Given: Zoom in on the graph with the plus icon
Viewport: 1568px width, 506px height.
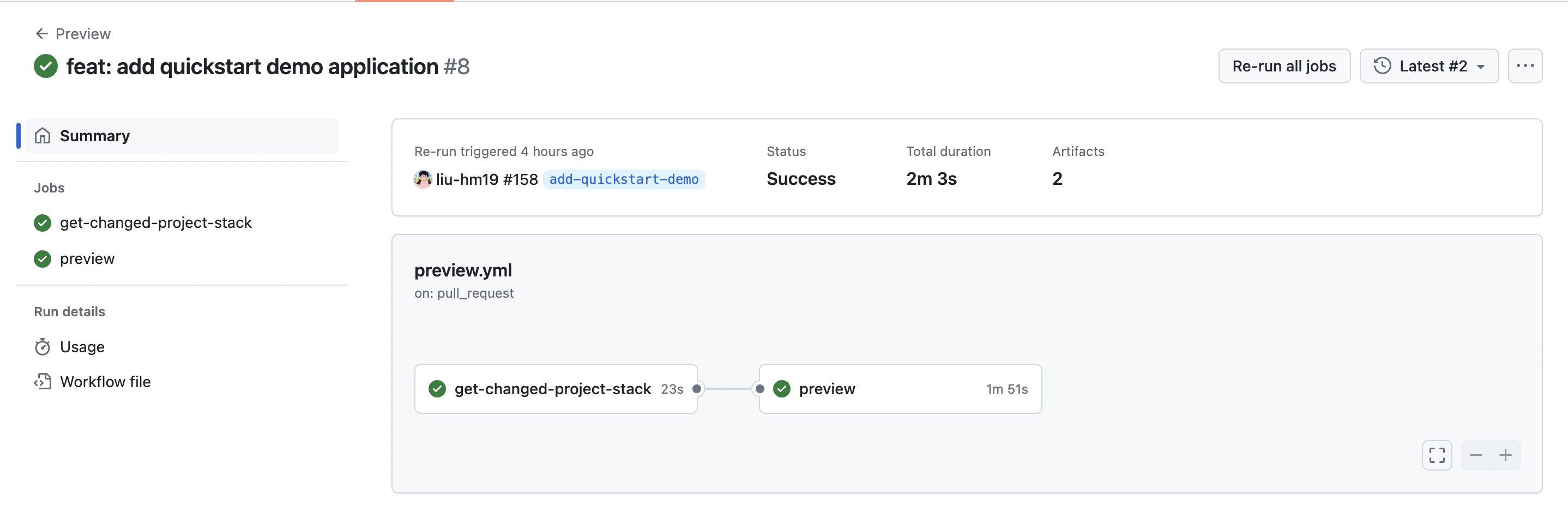Looking at the screenshot, I should pos(1506,455).
